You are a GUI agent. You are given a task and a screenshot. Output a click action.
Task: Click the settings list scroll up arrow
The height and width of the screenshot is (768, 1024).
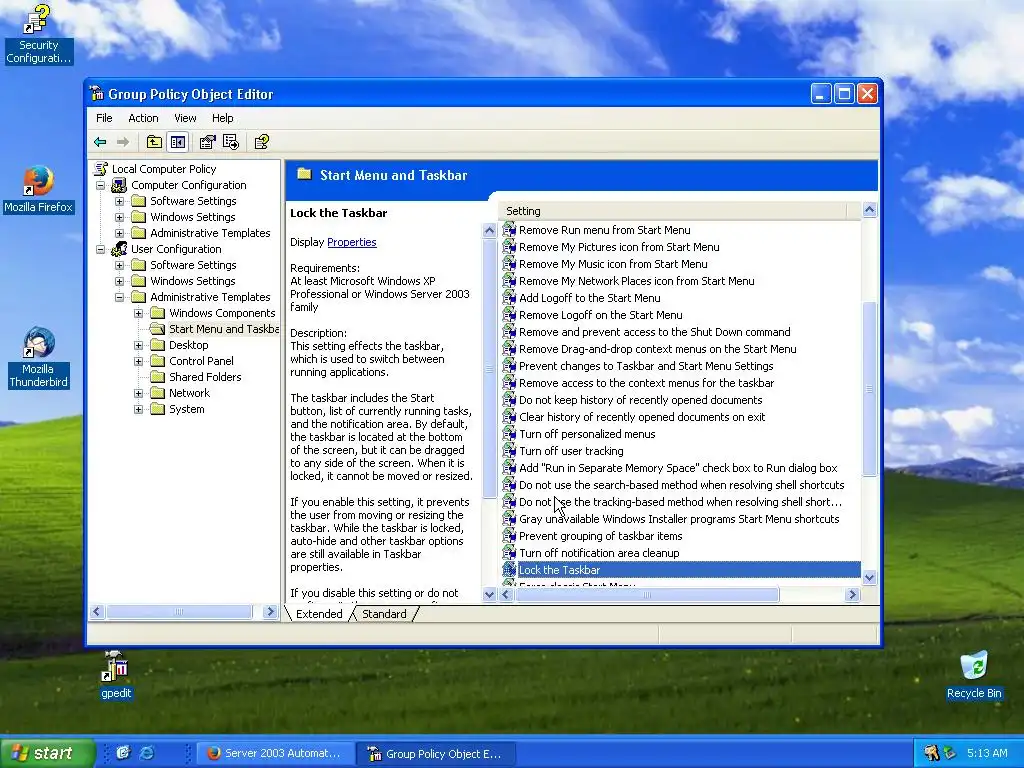pyautogui.click(x=869, y=210)
